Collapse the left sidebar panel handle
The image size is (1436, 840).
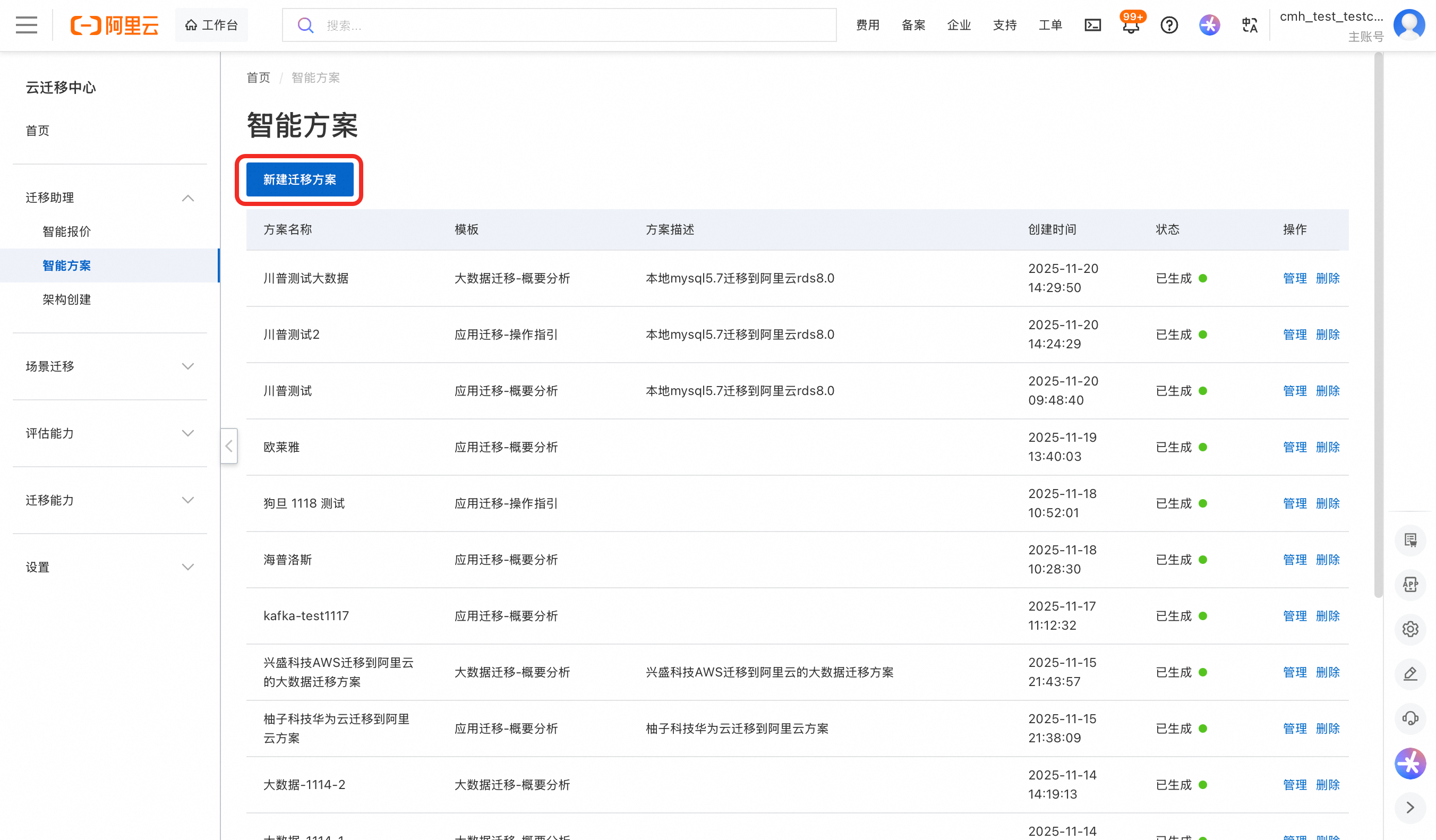point(228,446)
